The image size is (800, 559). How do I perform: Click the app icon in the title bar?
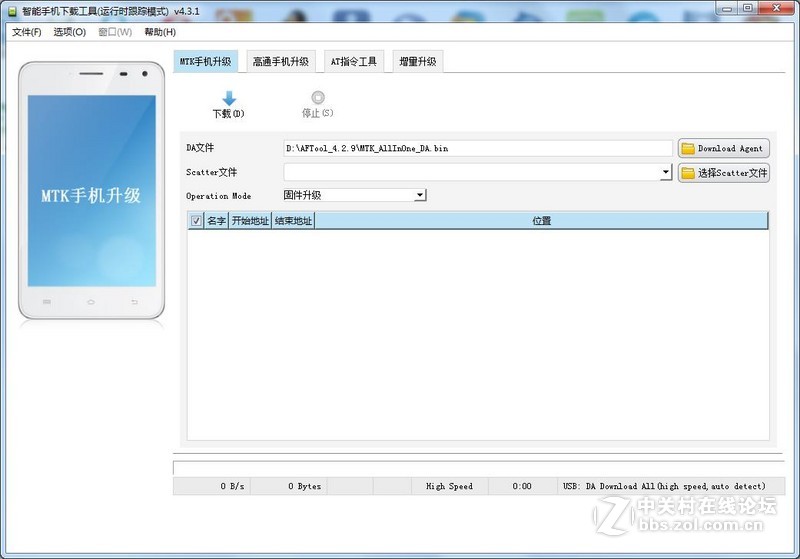click(13, 11)
